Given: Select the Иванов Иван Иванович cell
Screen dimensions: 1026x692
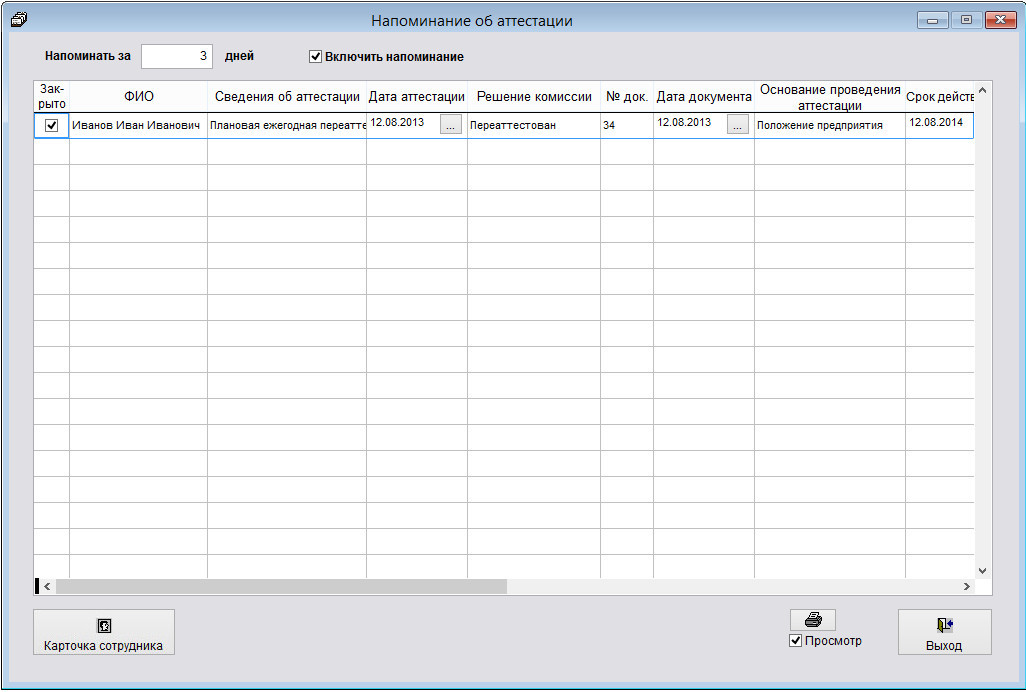Looking at the screenshot, I should coord(138,126).
